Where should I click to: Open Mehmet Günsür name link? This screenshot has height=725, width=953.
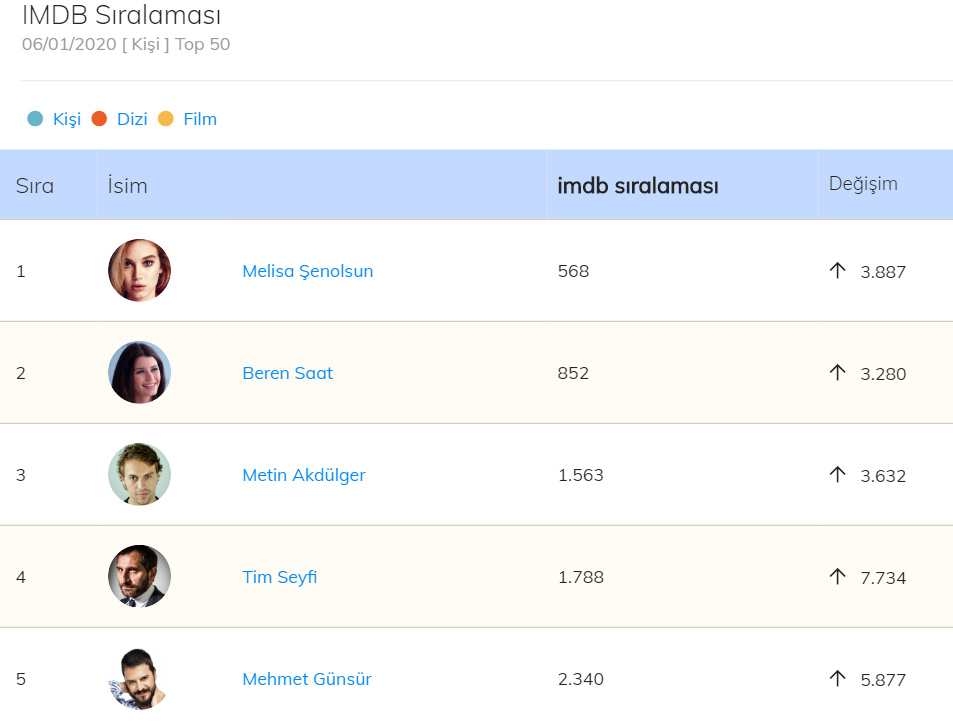(306, 679)
